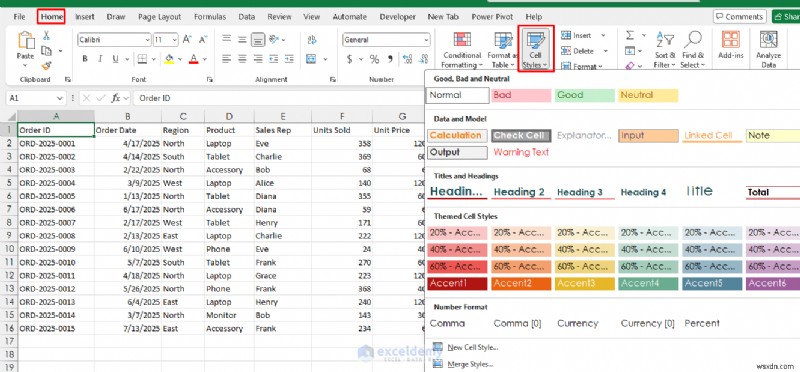Click the Increase Decimal icon
The width and height of the screenshot is (800, 372).
pyautogui.click(x=407, y=59)
